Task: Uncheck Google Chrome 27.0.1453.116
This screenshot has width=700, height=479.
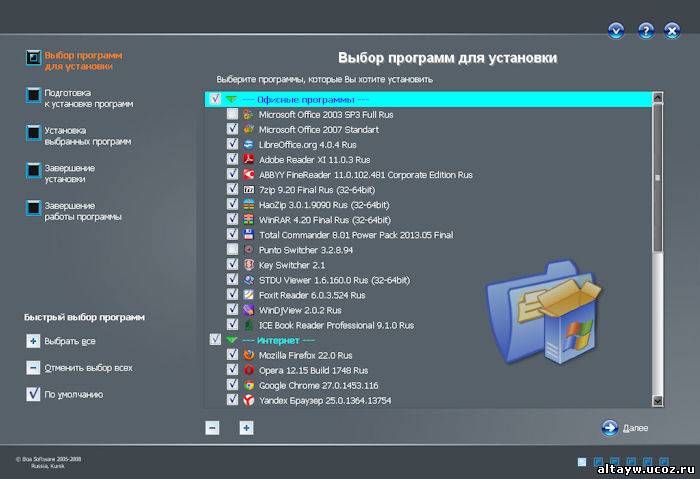Action: coord(232,384)
